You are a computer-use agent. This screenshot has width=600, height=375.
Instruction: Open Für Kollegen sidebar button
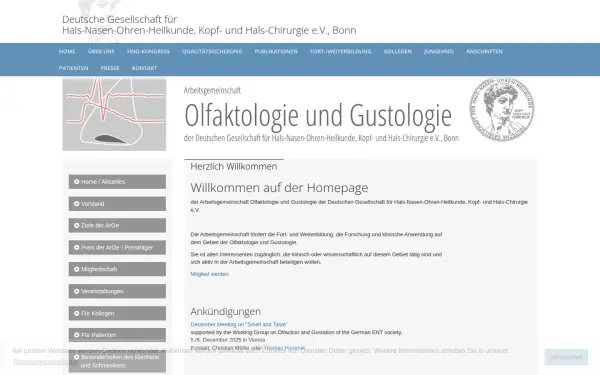tap(117, 313)
